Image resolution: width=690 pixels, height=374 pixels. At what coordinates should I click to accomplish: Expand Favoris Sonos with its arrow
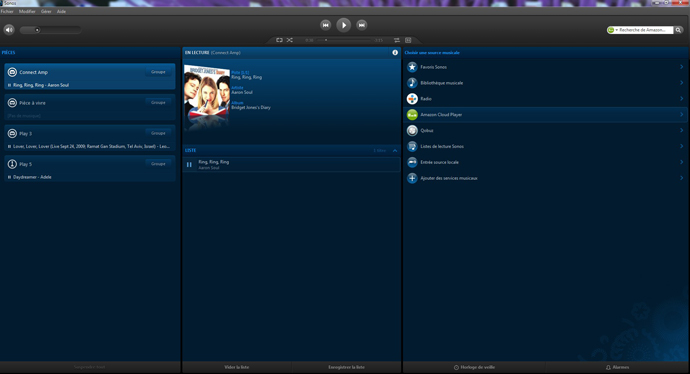coord(681,67)
